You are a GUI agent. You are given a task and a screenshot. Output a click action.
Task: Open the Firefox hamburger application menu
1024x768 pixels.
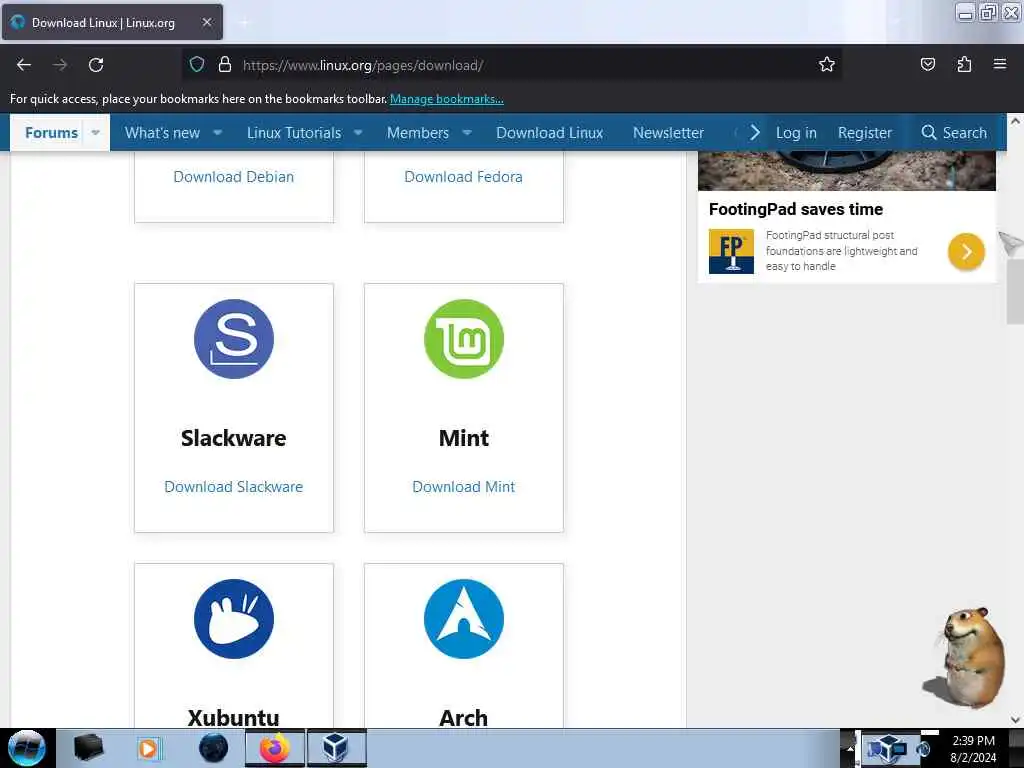1000,64
